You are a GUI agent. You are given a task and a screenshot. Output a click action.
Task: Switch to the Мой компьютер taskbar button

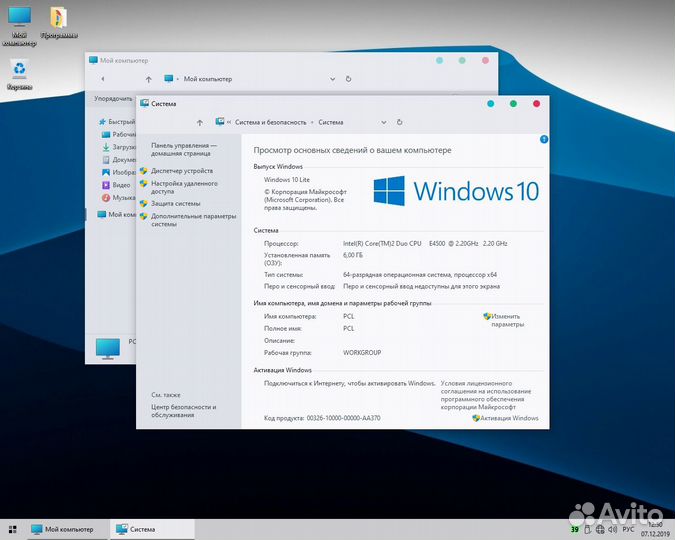pyautogui.click(x=69, y=529)
